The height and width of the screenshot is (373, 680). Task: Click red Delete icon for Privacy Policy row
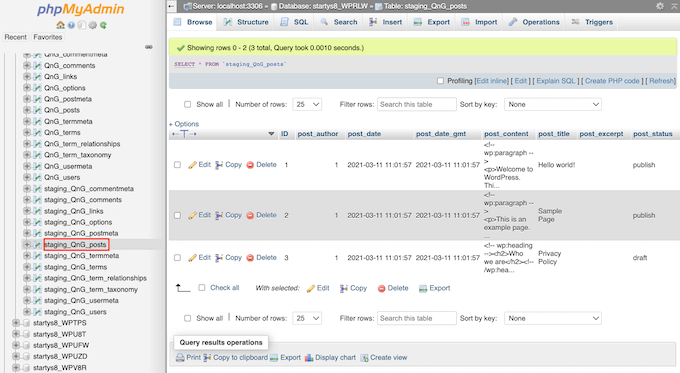[x=250, y=258]
